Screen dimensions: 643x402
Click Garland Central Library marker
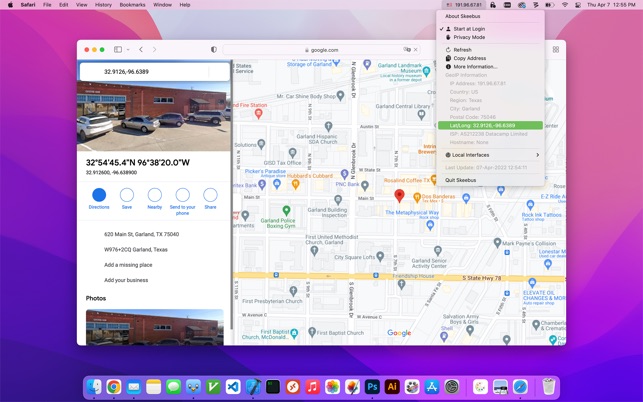pyautogui.click(x=421, y=115)
